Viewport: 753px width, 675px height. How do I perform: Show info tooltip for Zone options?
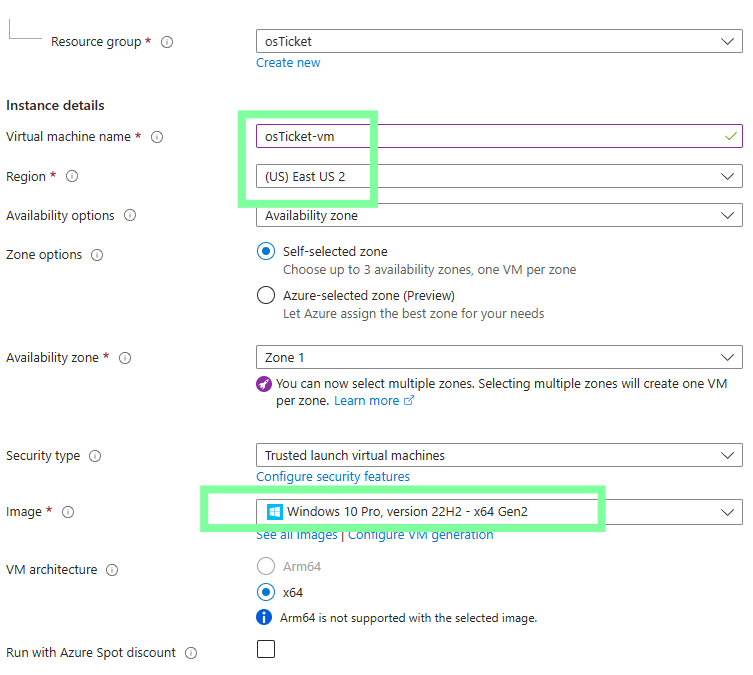pos(97,255)
